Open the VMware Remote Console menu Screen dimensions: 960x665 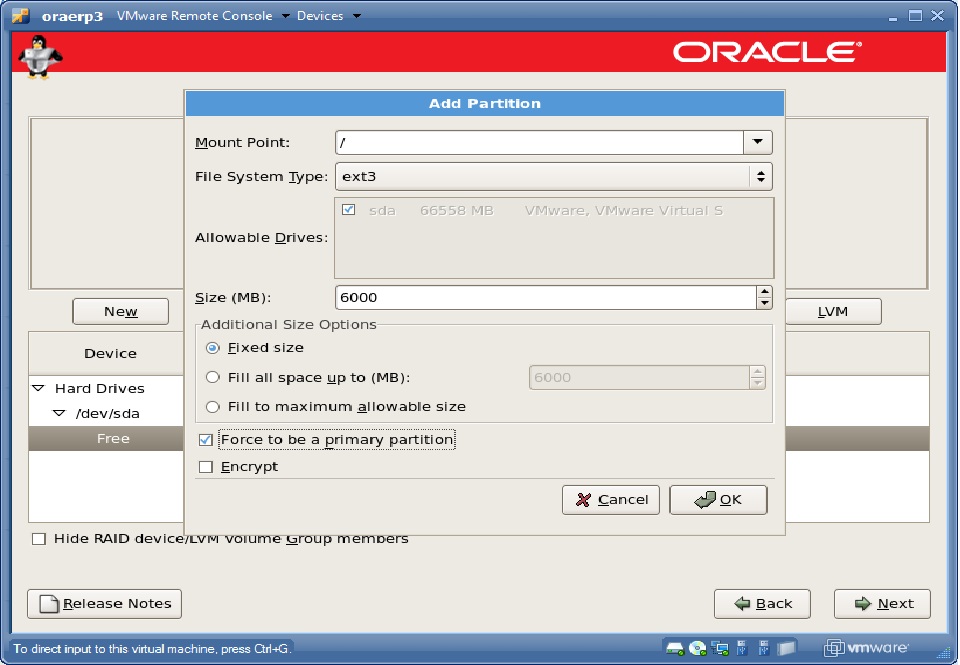(x=203, y=15)
